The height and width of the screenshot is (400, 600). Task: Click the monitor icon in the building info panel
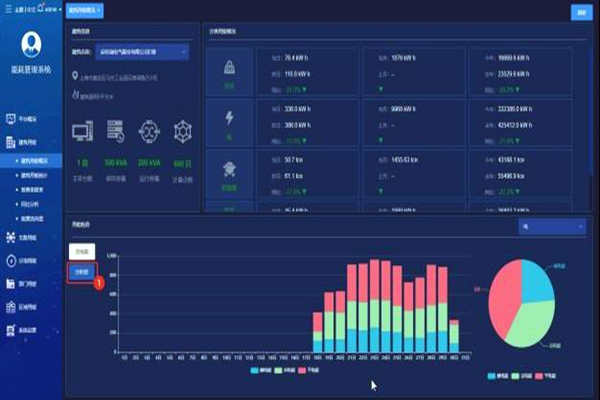(x=83, y=132)
